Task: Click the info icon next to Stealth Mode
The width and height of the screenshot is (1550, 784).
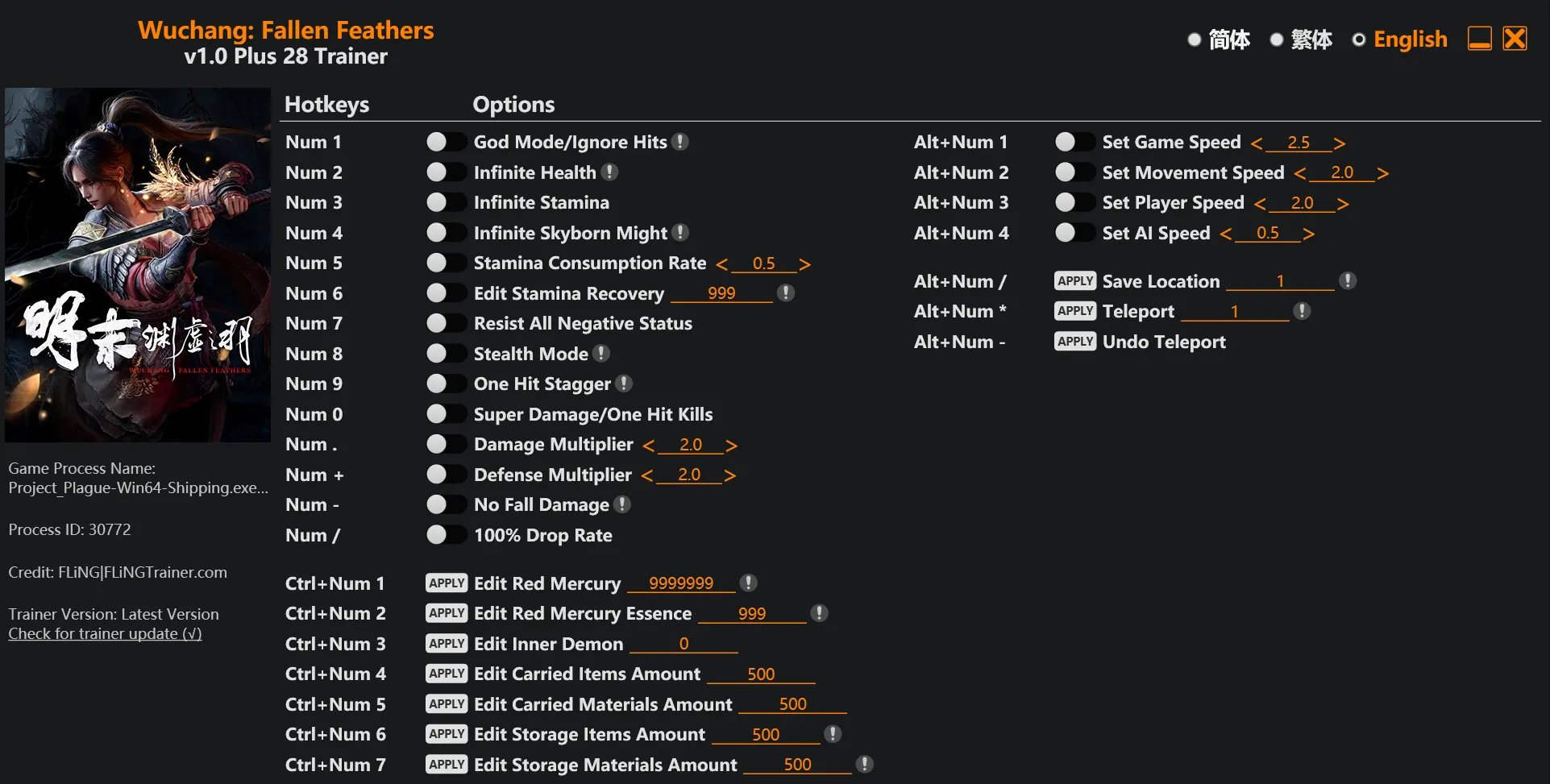Action: point(601,353)
